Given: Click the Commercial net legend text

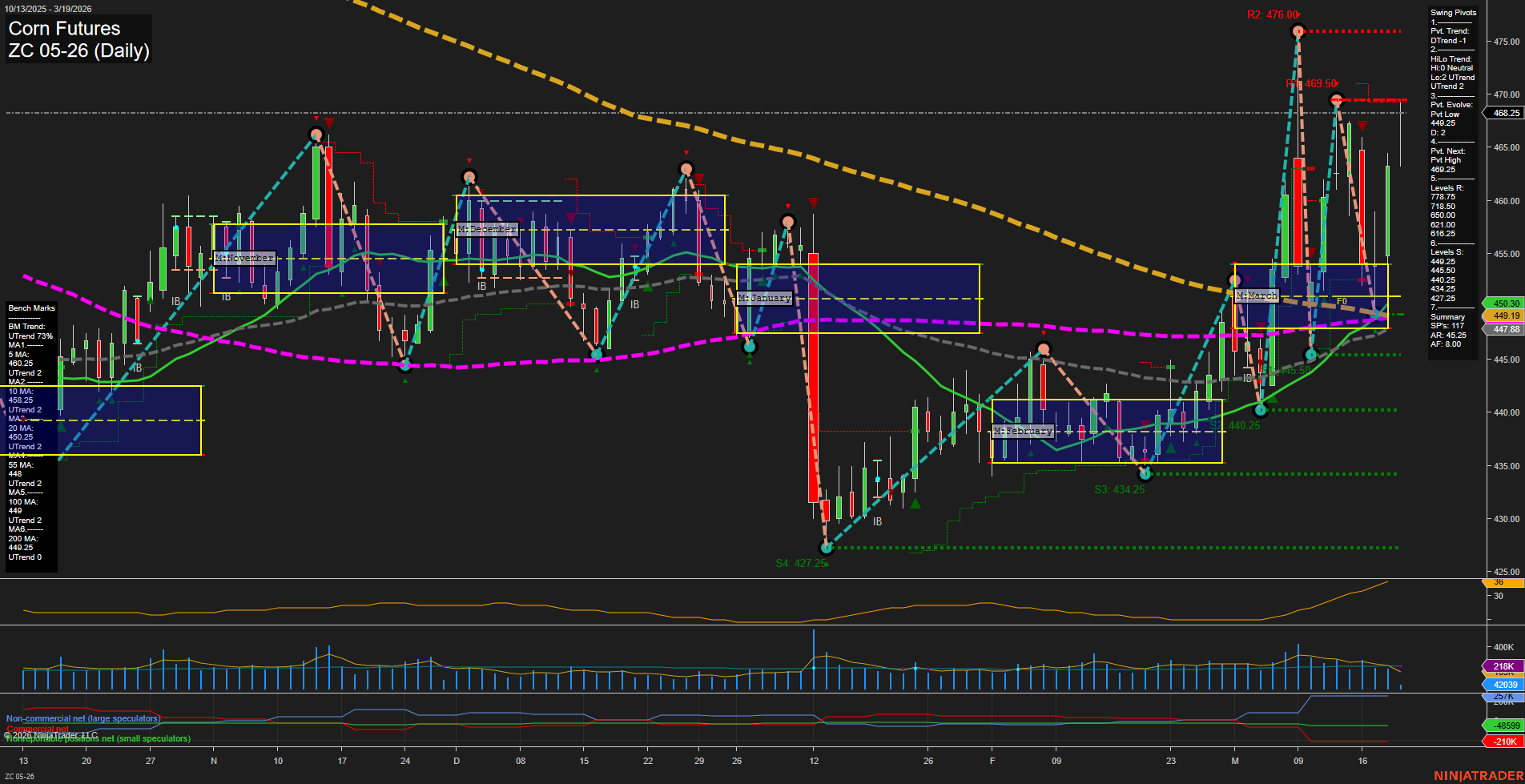Looking at the screenshot, I should tap(38, 730).
